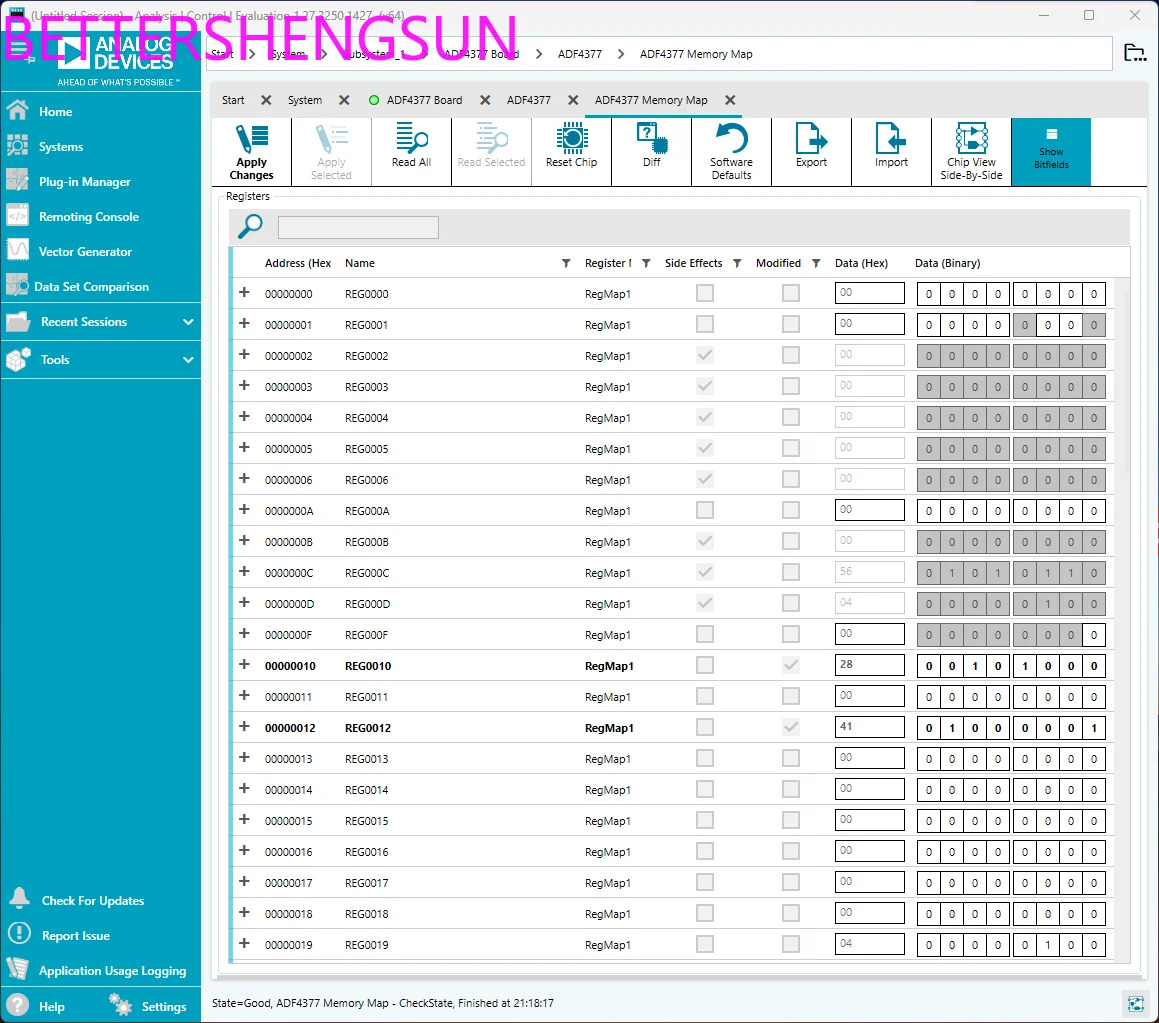Expand Recent Sessions section
Screen dimensions: 1159x1023
tap(101, 322)
